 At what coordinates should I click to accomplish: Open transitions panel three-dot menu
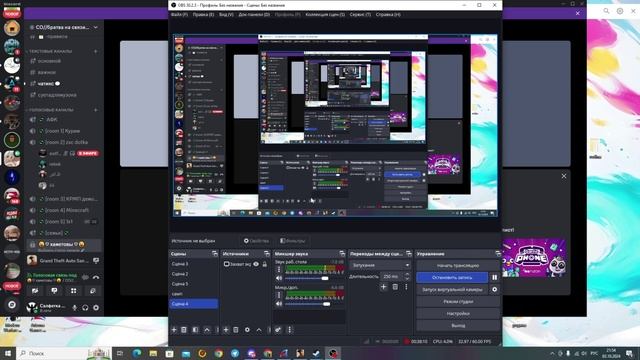(x=406, y=287)
